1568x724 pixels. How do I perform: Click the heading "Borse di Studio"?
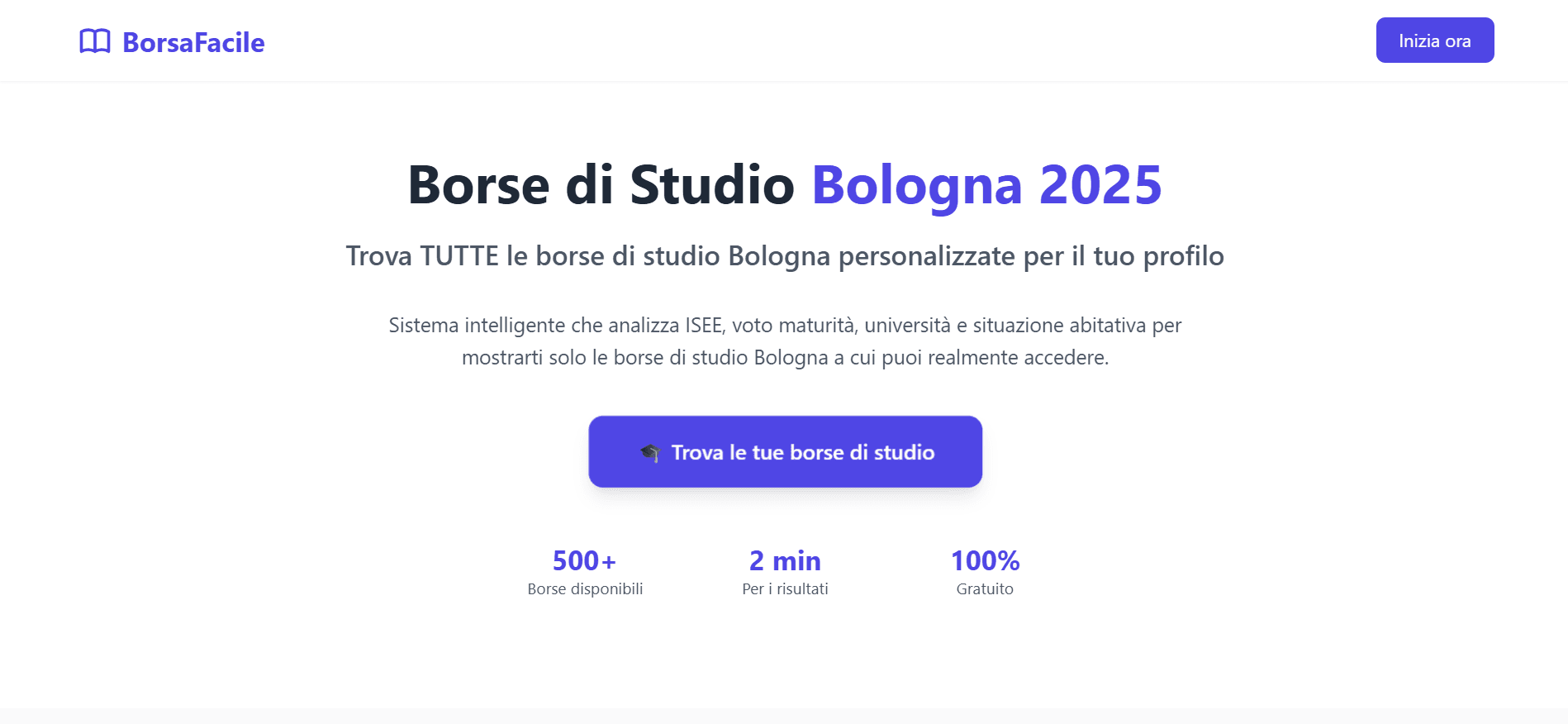click(x=602, y=183)
